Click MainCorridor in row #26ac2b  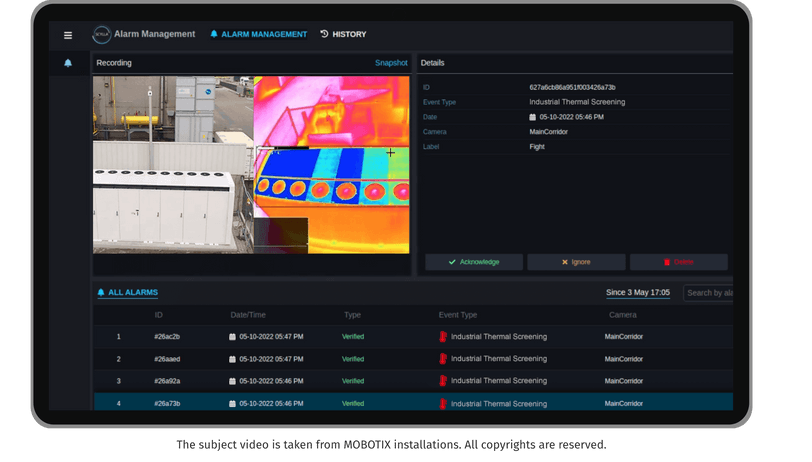(624, 337)
